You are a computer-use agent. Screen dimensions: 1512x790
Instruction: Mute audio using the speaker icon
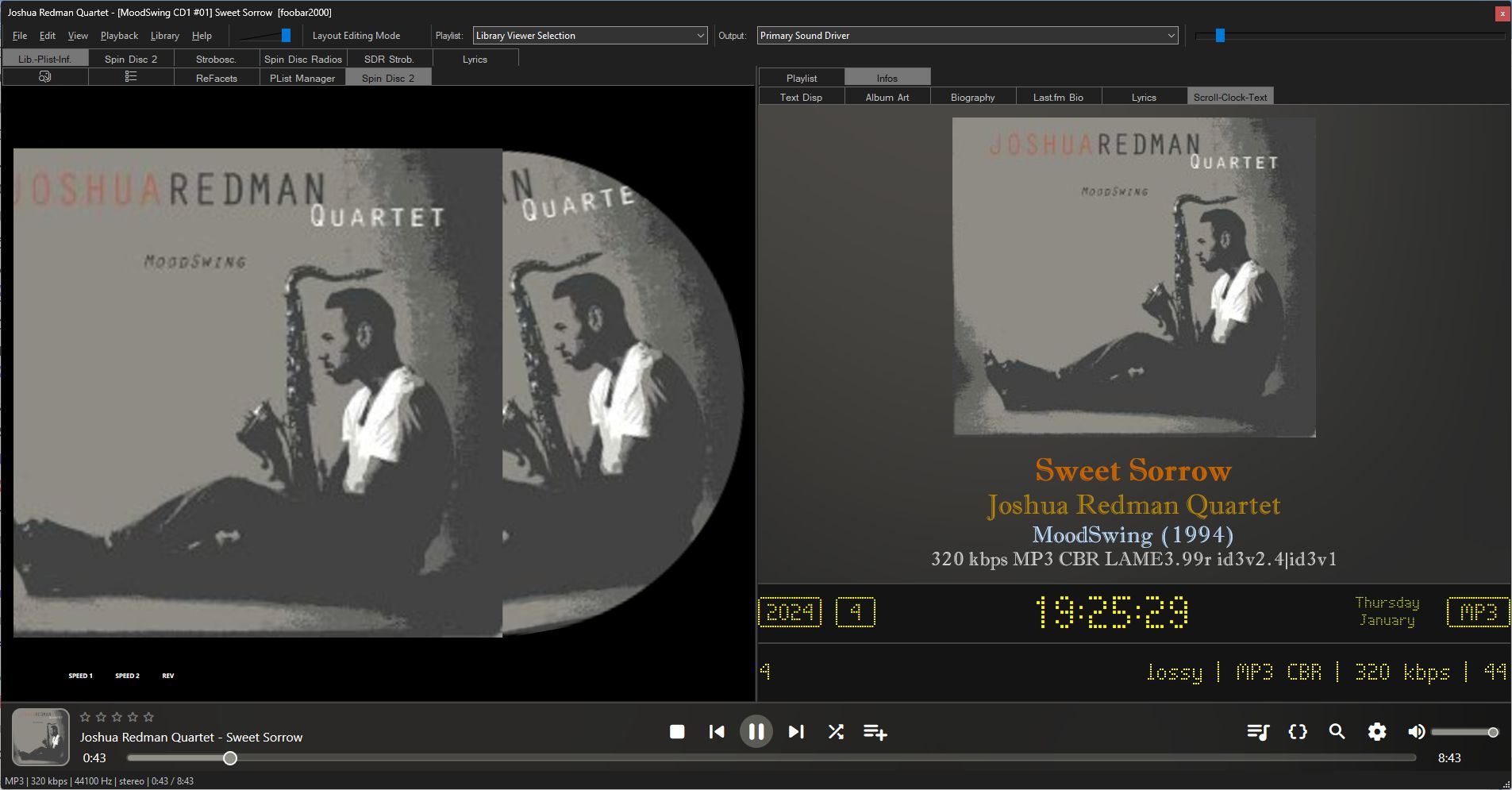1416,731
